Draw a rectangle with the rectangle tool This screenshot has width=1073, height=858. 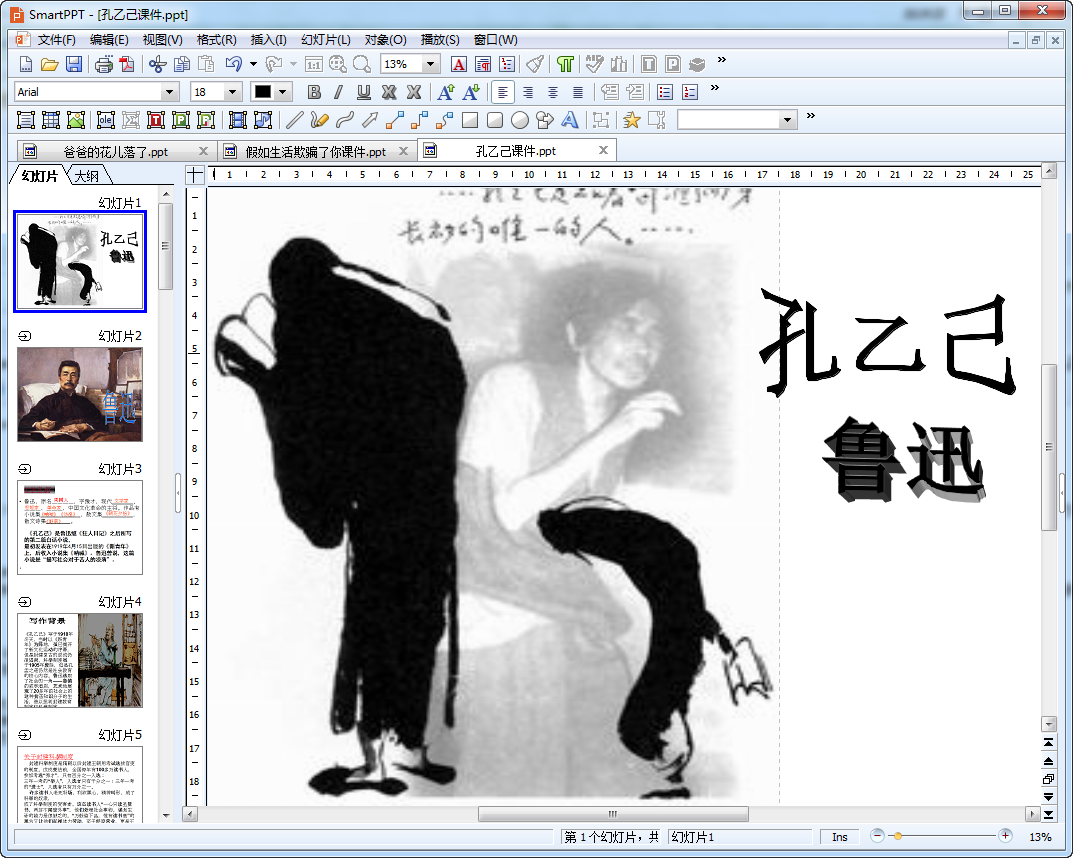click(x=469, y=120)
